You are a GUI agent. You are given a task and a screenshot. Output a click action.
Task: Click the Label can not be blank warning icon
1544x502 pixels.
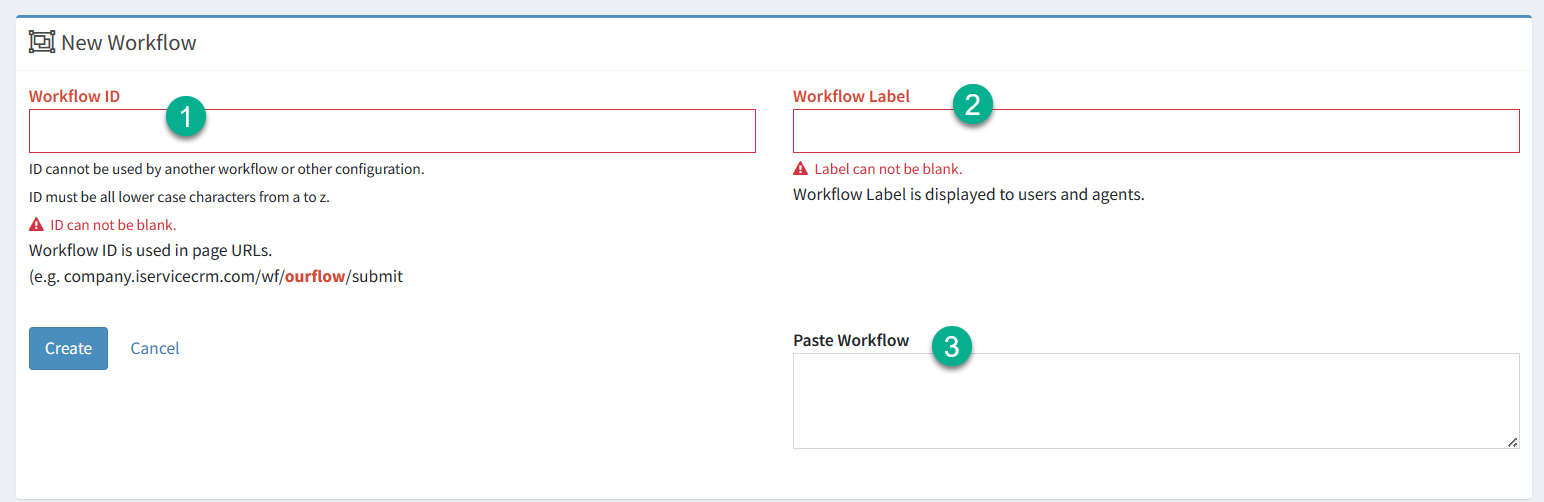[x=800, y=169]
